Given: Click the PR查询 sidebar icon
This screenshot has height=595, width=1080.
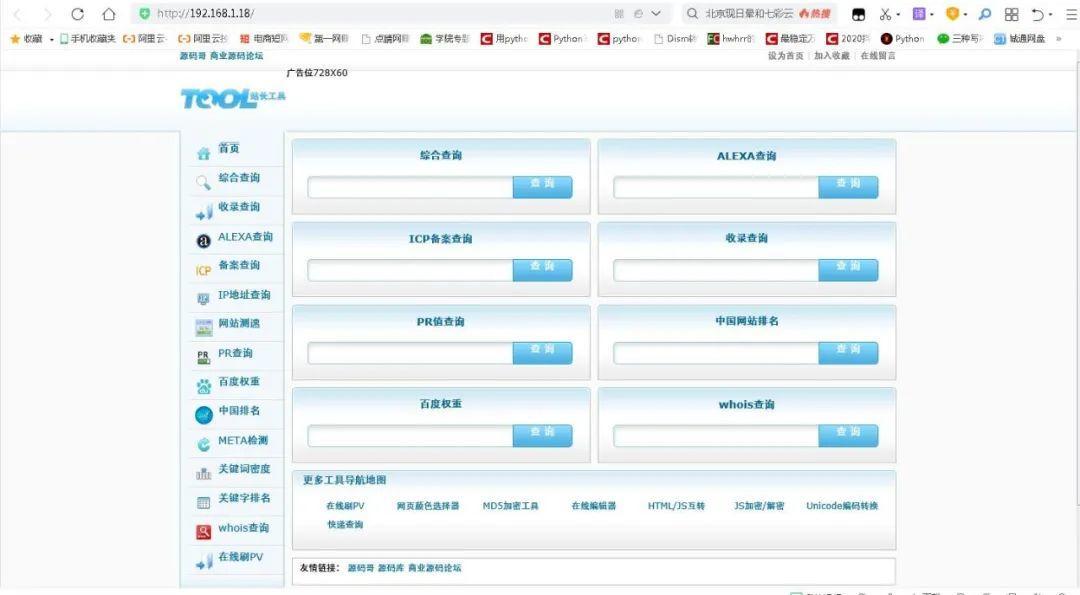Looking at the screenshot, I should click(203, 357).
